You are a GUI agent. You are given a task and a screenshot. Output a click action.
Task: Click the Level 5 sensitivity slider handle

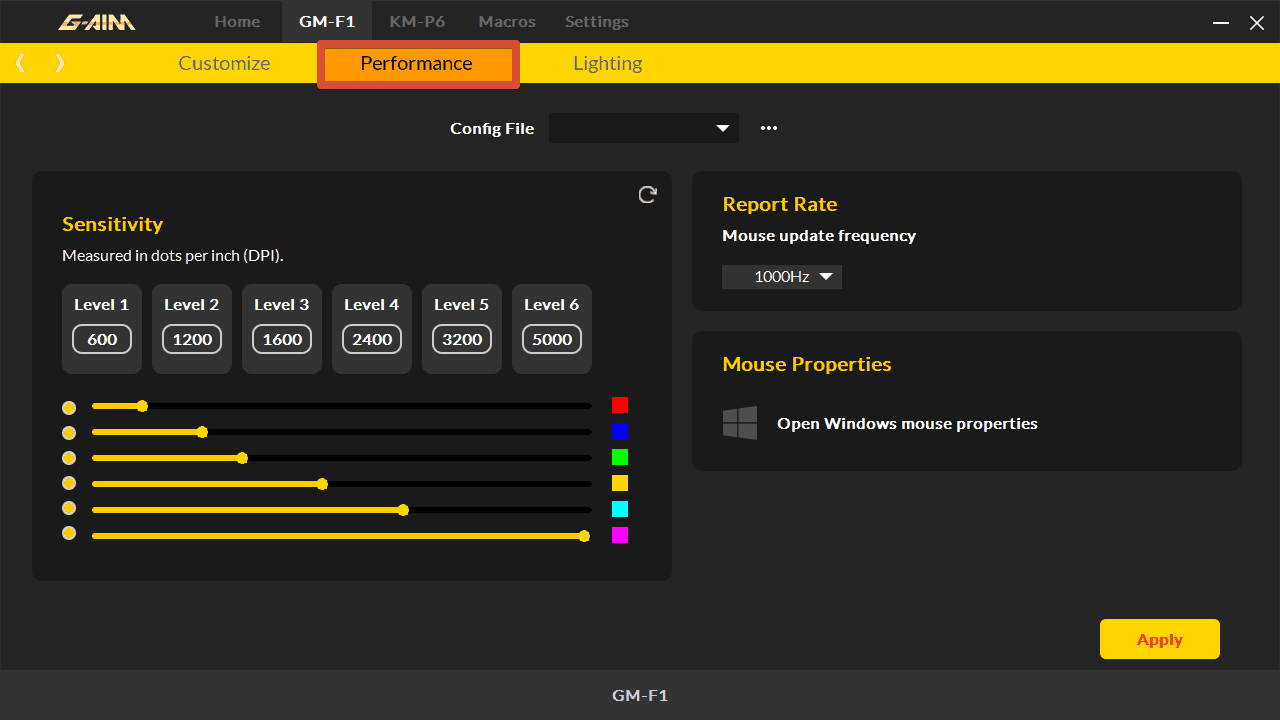pyautogui.click(x=403, y=510)
